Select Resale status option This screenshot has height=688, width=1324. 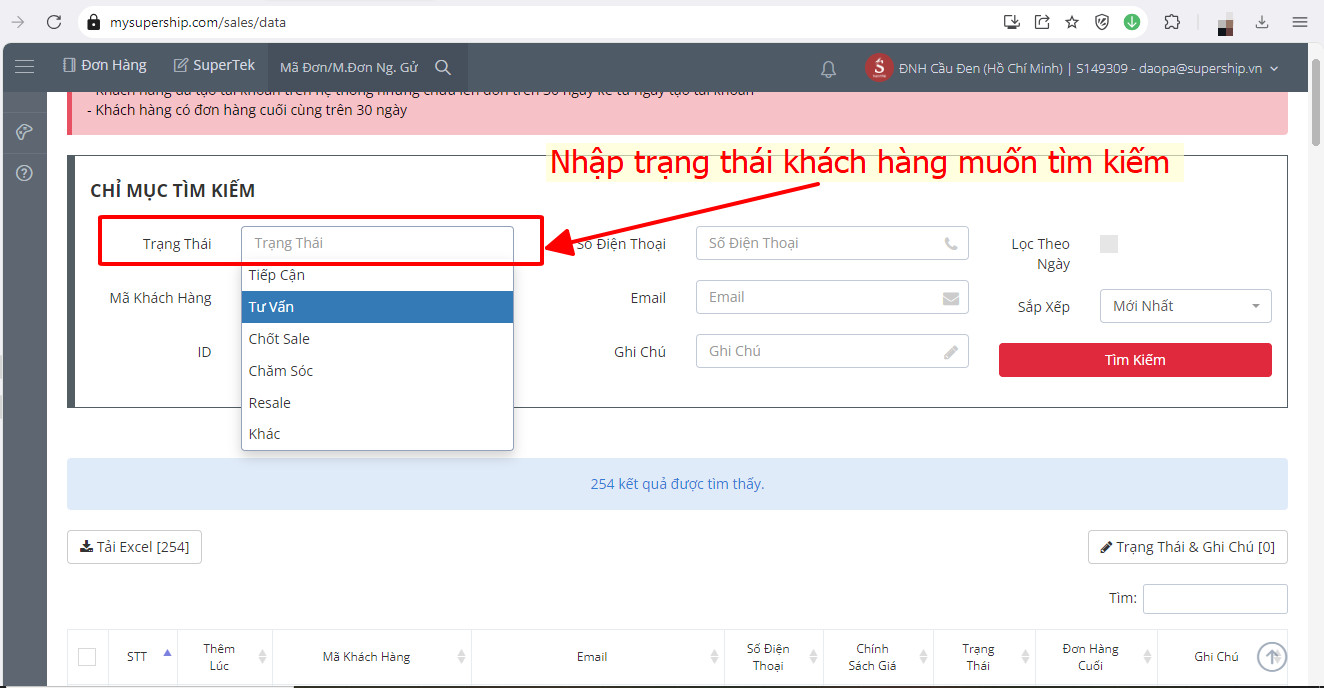377,403
